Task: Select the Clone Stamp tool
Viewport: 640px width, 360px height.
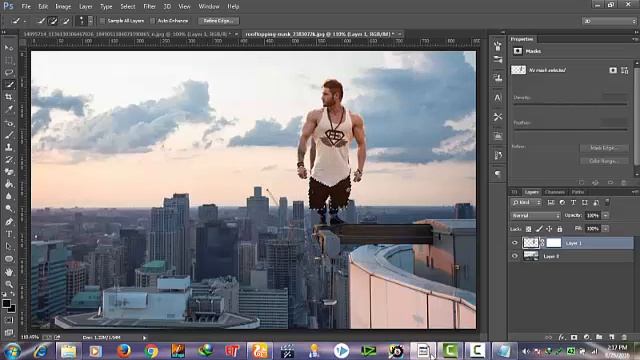Action: click(9, 147)
